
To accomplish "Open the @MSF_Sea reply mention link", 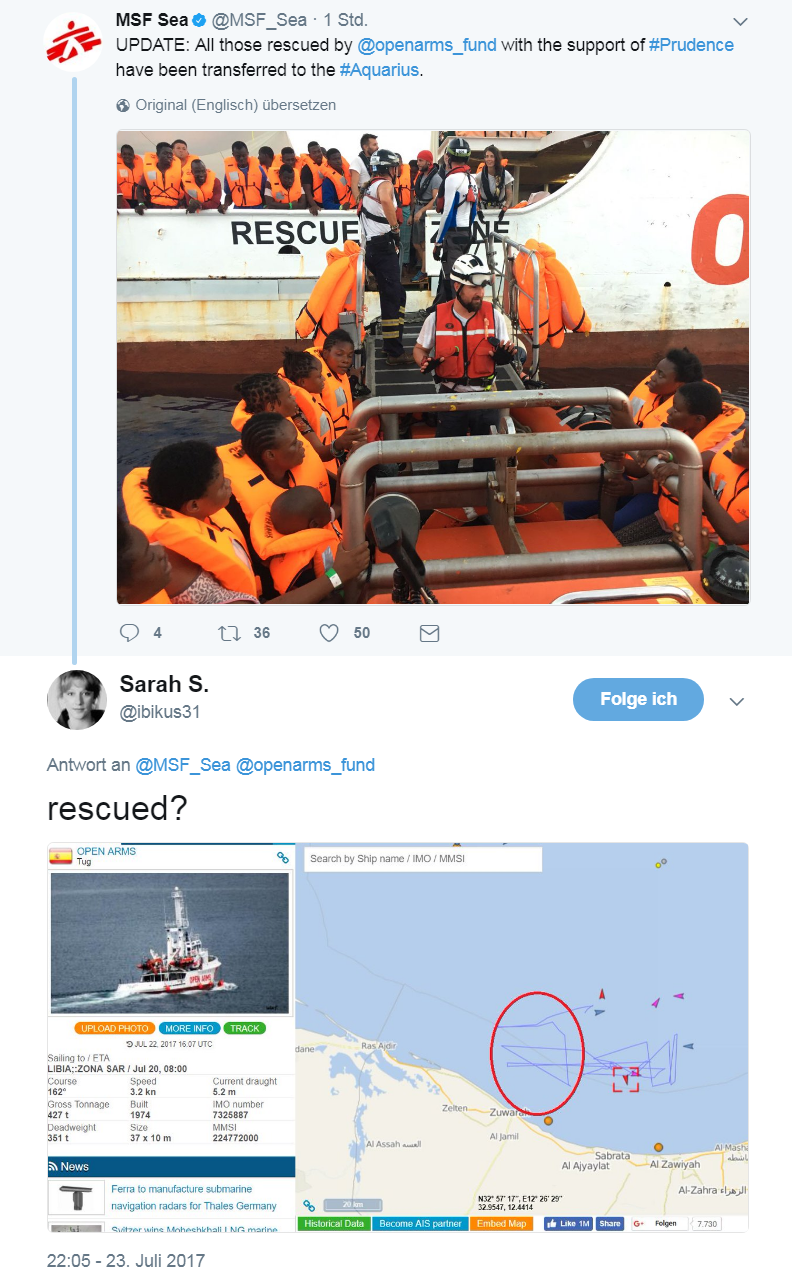I will click(x=183, y=765).
